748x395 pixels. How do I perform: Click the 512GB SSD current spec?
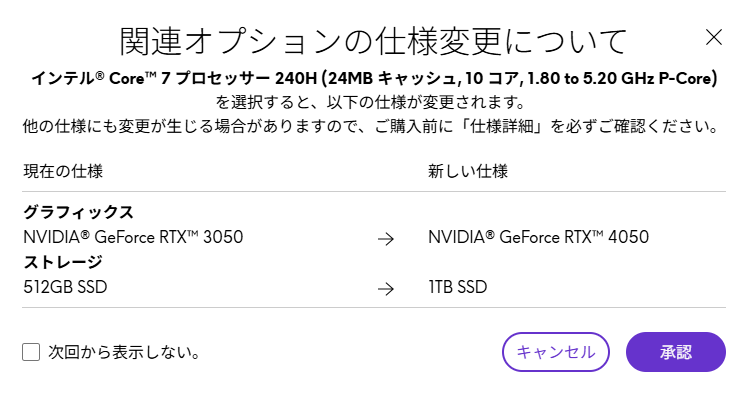65,287
